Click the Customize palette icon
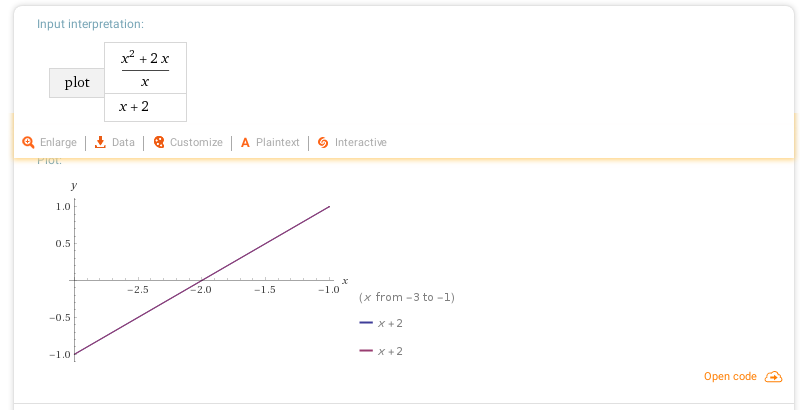 [159, 142]
